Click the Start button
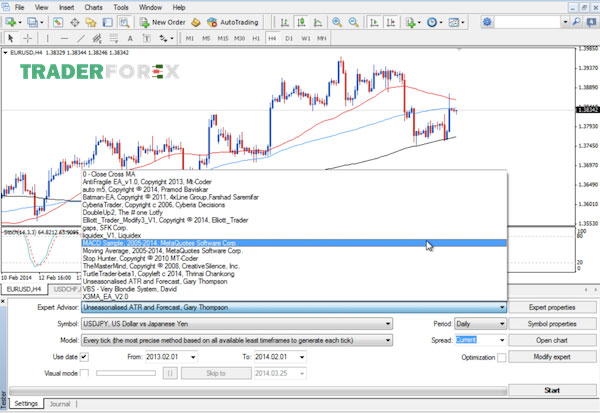The width and height of the screenshot is (600, 413). (x=552, y=390)
